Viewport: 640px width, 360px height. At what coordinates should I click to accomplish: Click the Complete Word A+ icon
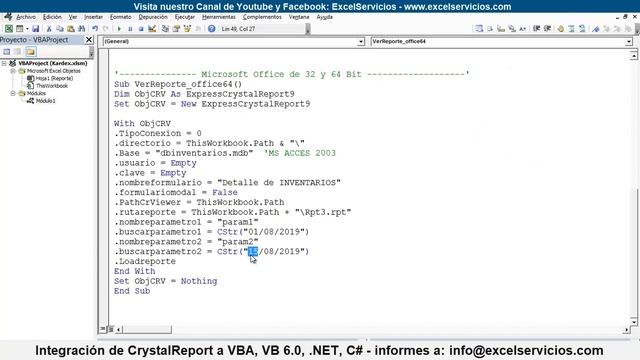pyautogui.click(x=522, y=29)
